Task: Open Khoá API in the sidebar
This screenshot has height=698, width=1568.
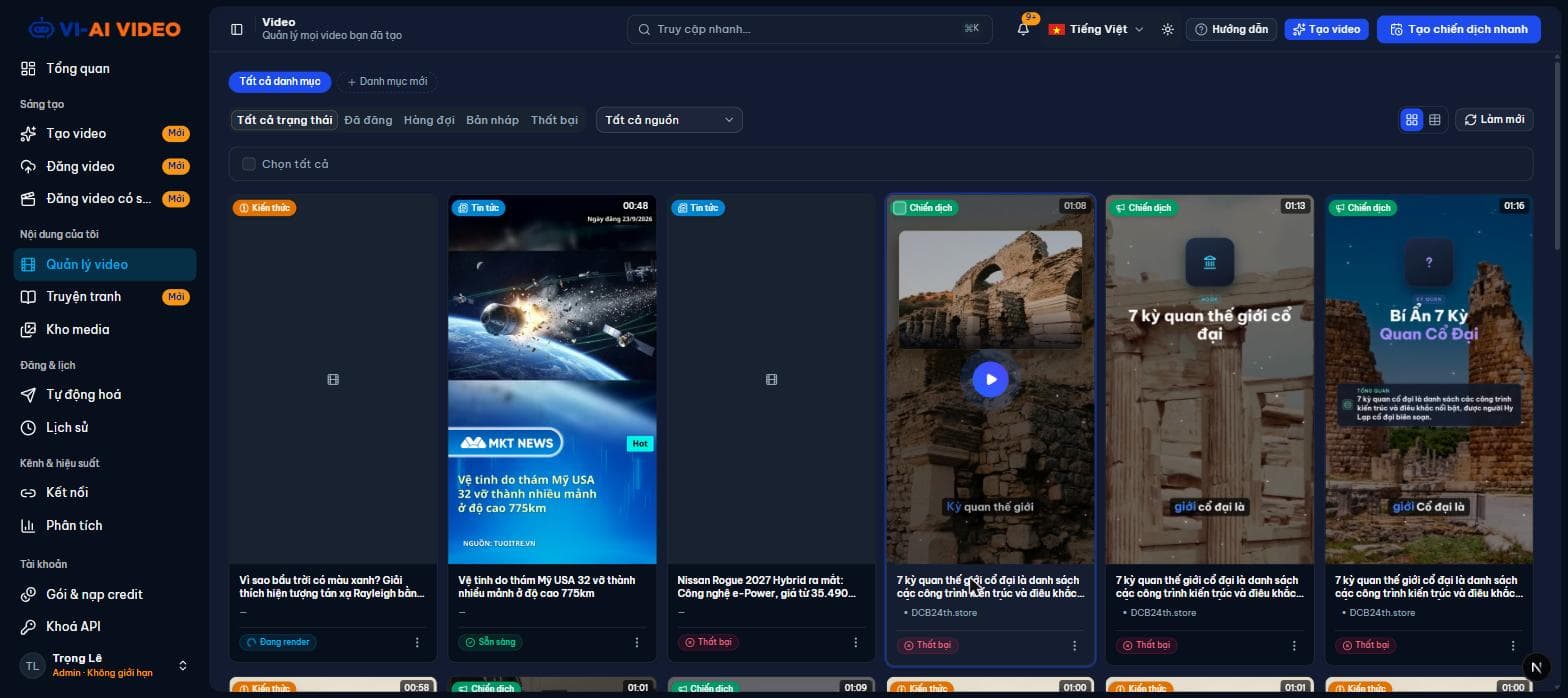Action: pyautogui.click(x=105, y=626)
